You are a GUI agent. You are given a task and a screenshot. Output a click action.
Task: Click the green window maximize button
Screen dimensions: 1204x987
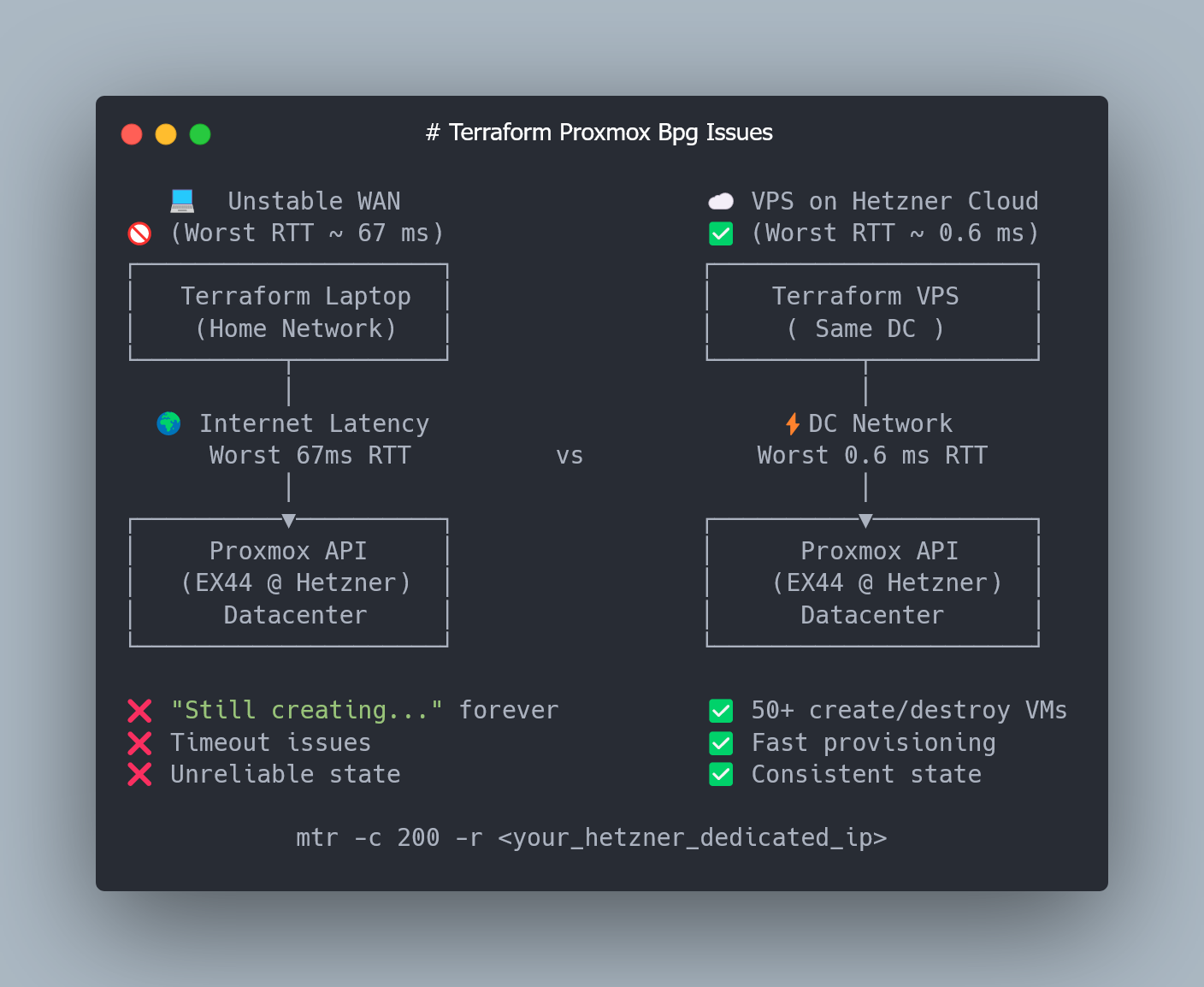200,134
